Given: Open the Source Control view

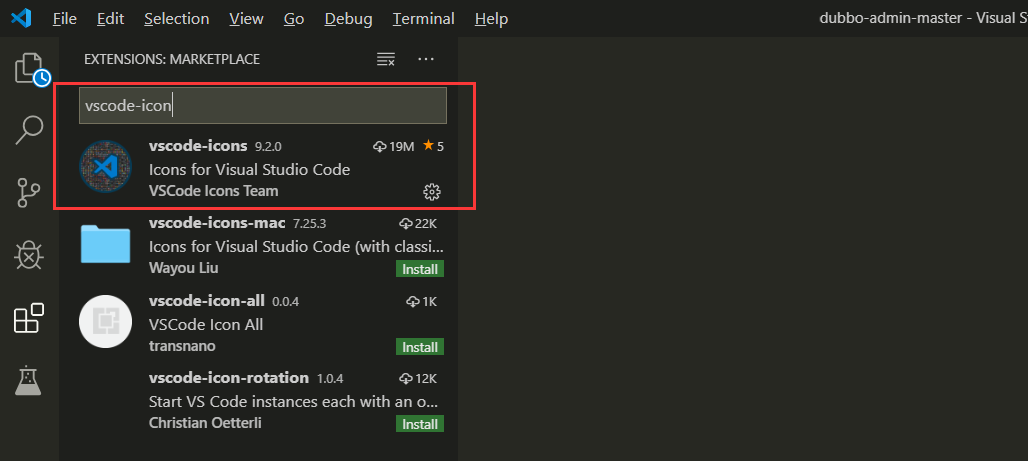Looking at the screenshot, I should point(29,193).
